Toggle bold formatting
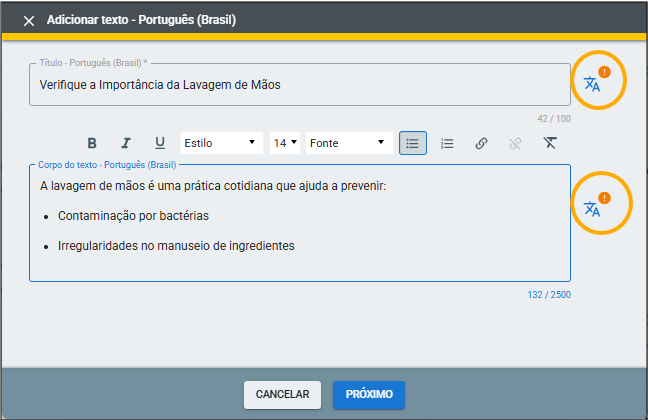The height and width of the screenshot is (420, 648). 92,143
